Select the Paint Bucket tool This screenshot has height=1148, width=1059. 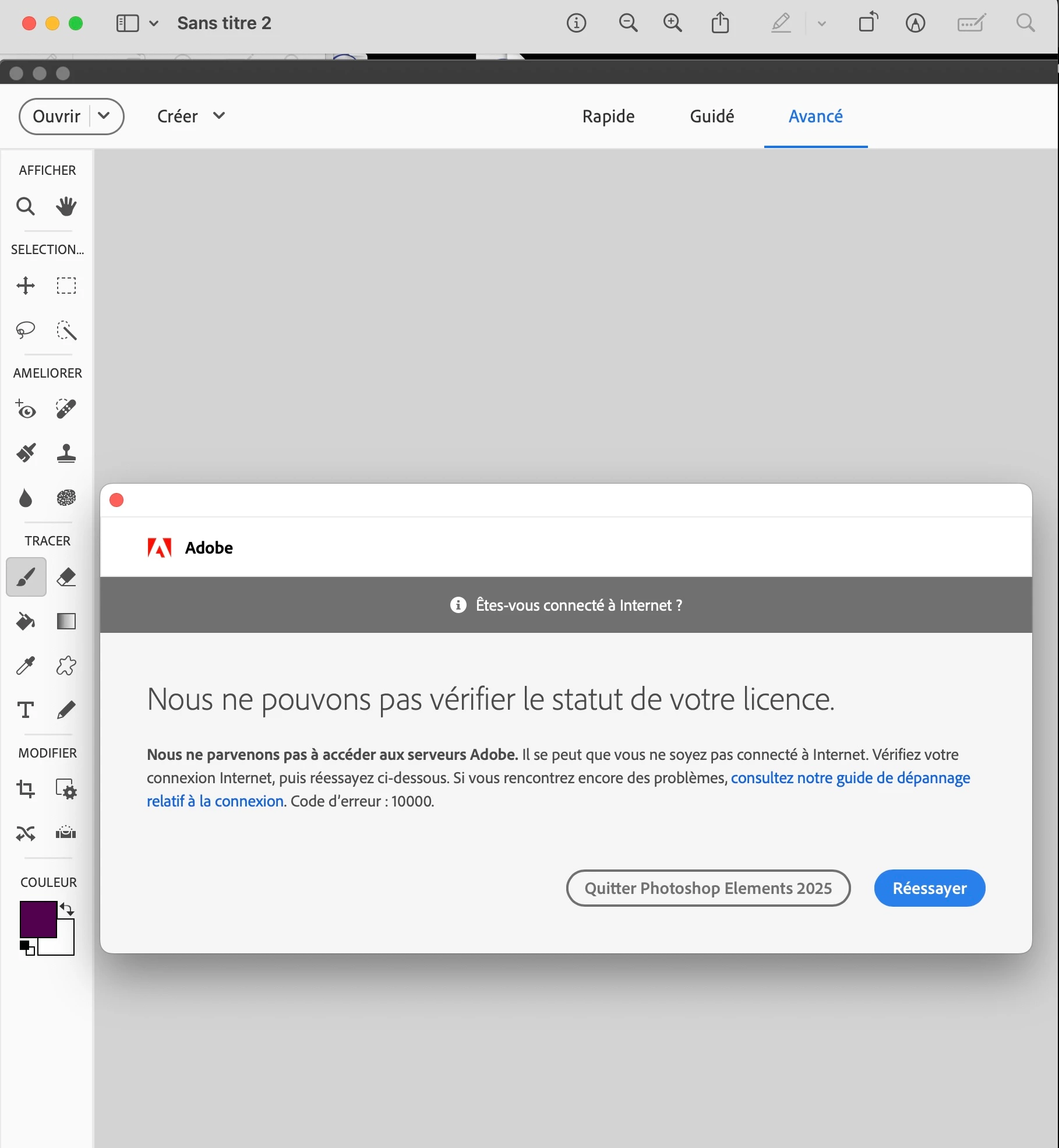[26, 621]
